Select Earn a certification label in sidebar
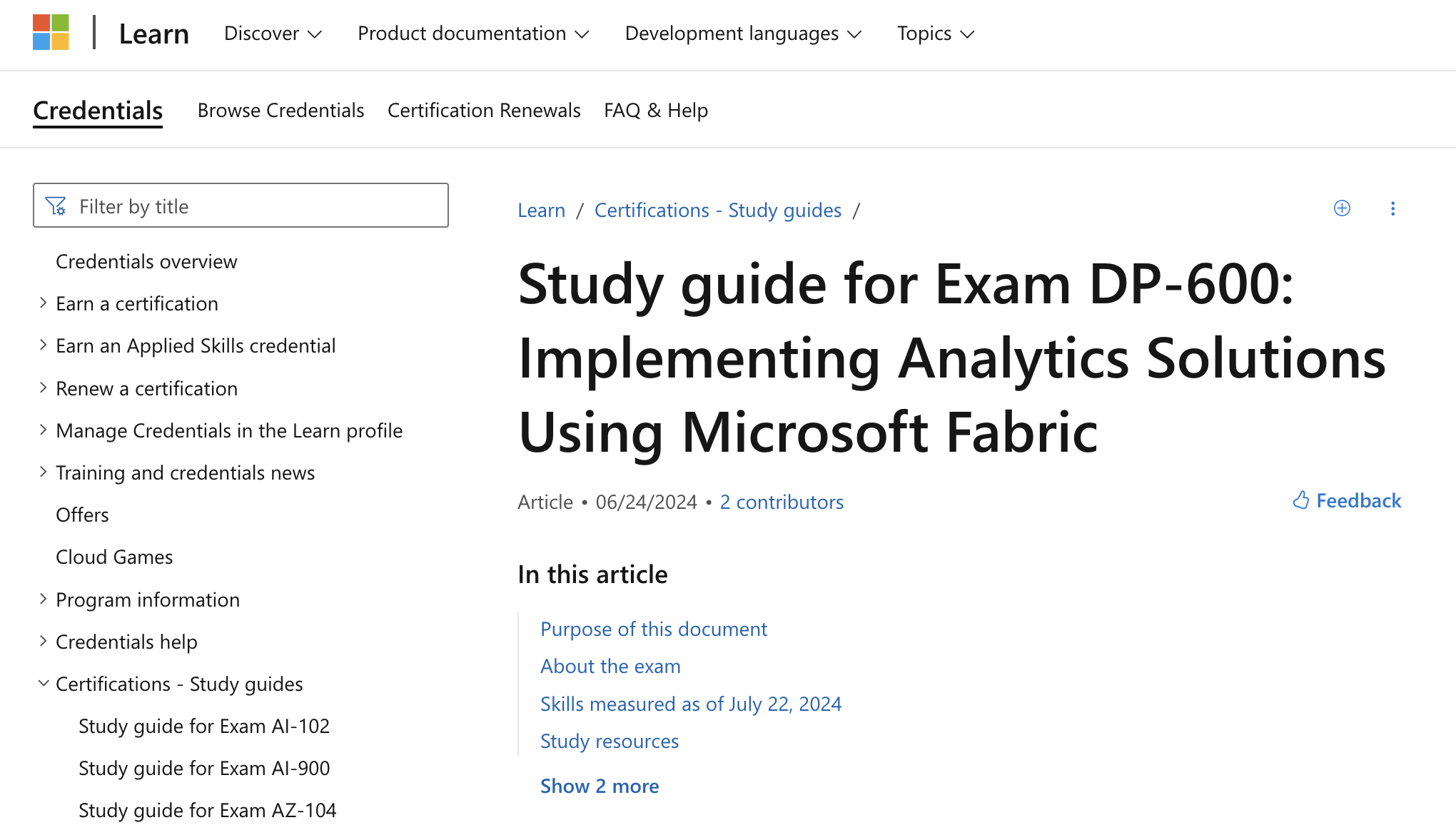The width and height of the screenshot is (1456, 835). [x=137, y=304]
